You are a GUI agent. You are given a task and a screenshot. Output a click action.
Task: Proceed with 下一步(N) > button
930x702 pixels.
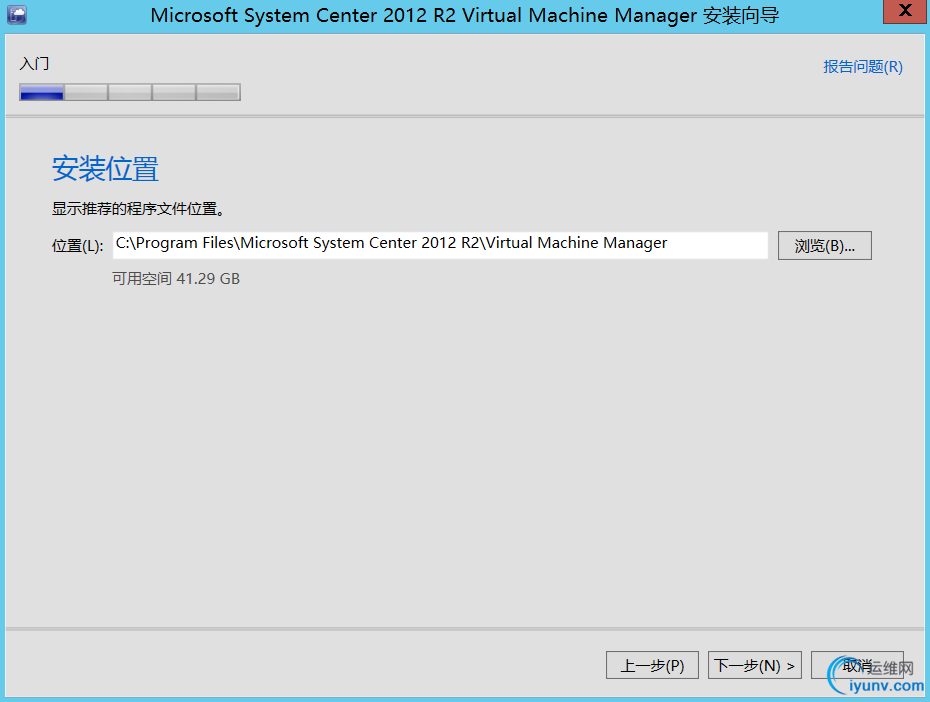(755, 665)
